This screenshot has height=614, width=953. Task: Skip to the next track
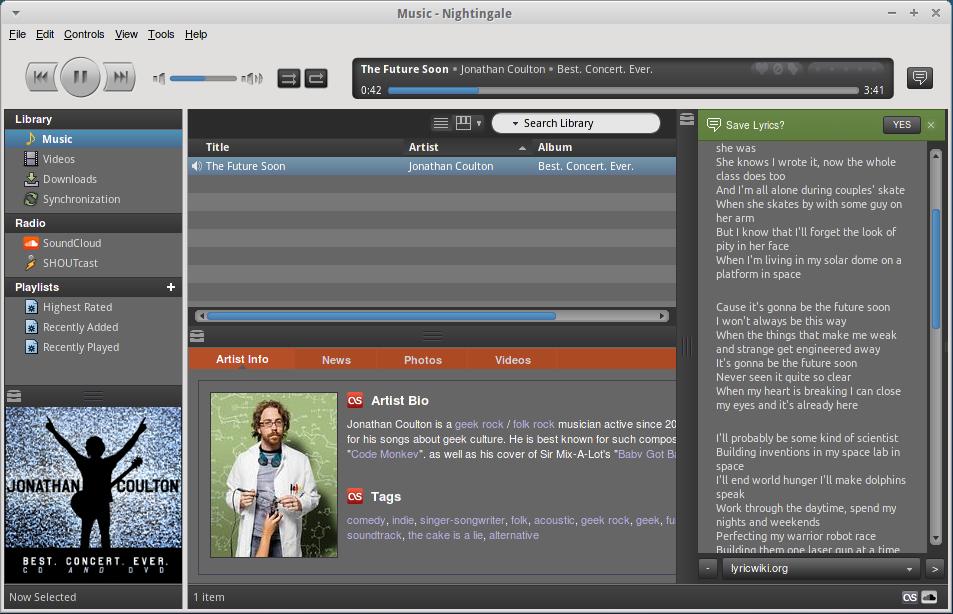coord(120,77)
